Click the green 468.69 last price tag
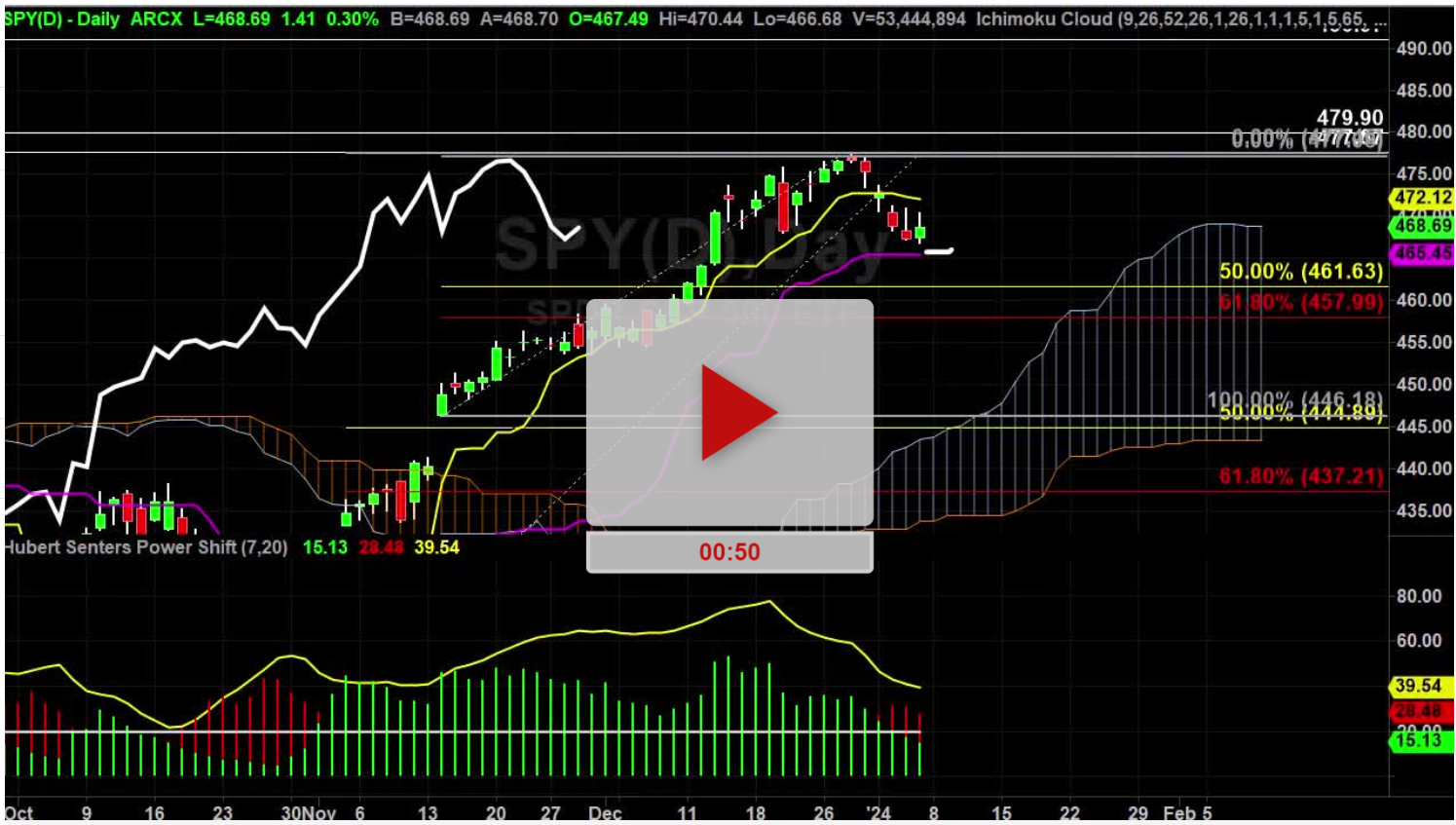Image resolution: width=1456 pixels, height=825 pixels. (1422, 226)
